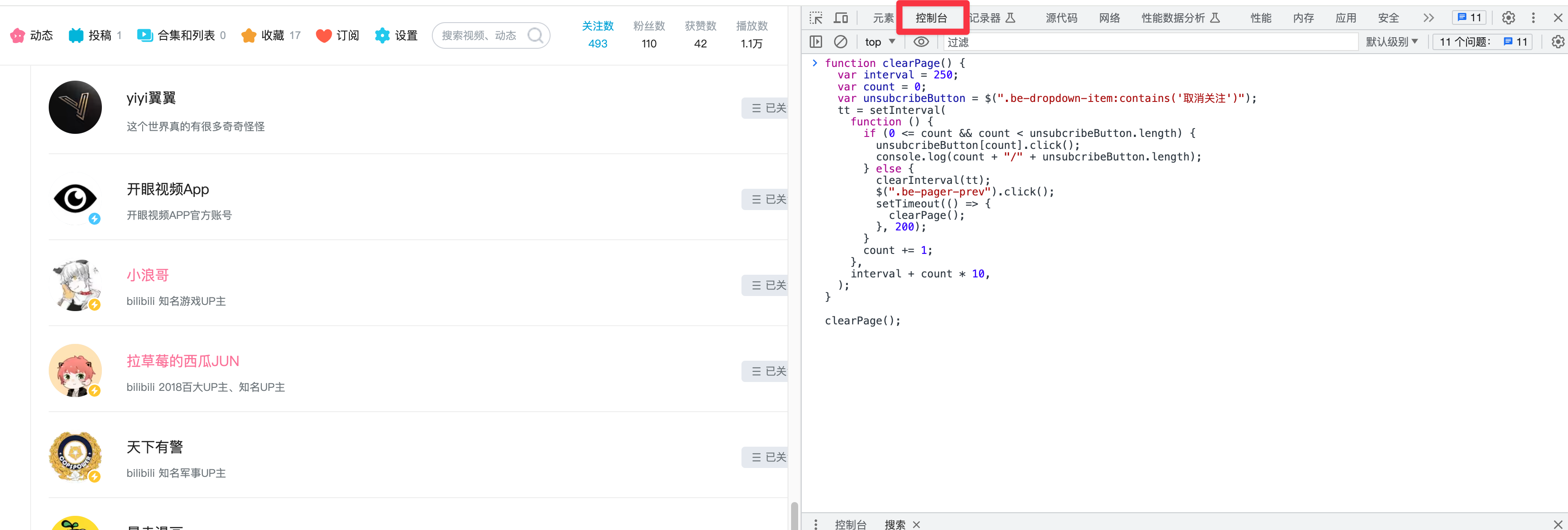This screenshot has width=1568, height=530.
Task: Switch to the 源代码 tab
Action: 1061,18
